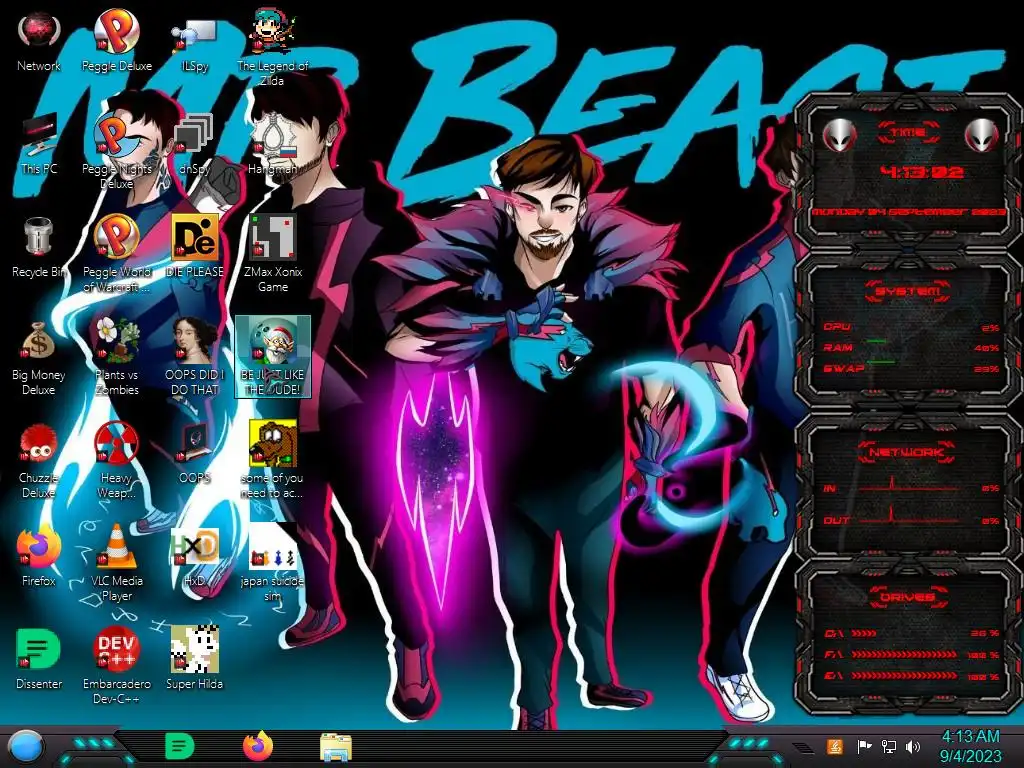Screen dimensions: 1024x768
Task: Select VLC Media Player icon
Action: tap(116, 563)
